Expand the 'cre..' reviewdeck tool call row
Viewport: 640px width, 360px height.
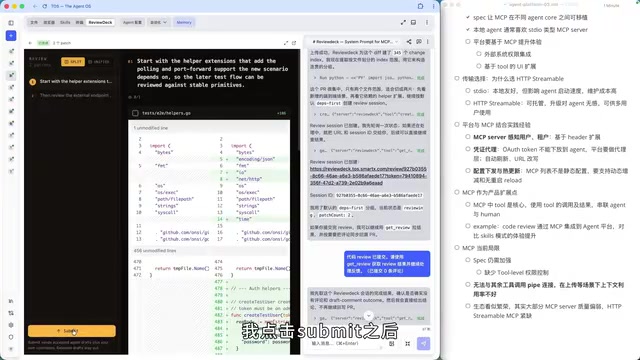(x=369, y=114)
